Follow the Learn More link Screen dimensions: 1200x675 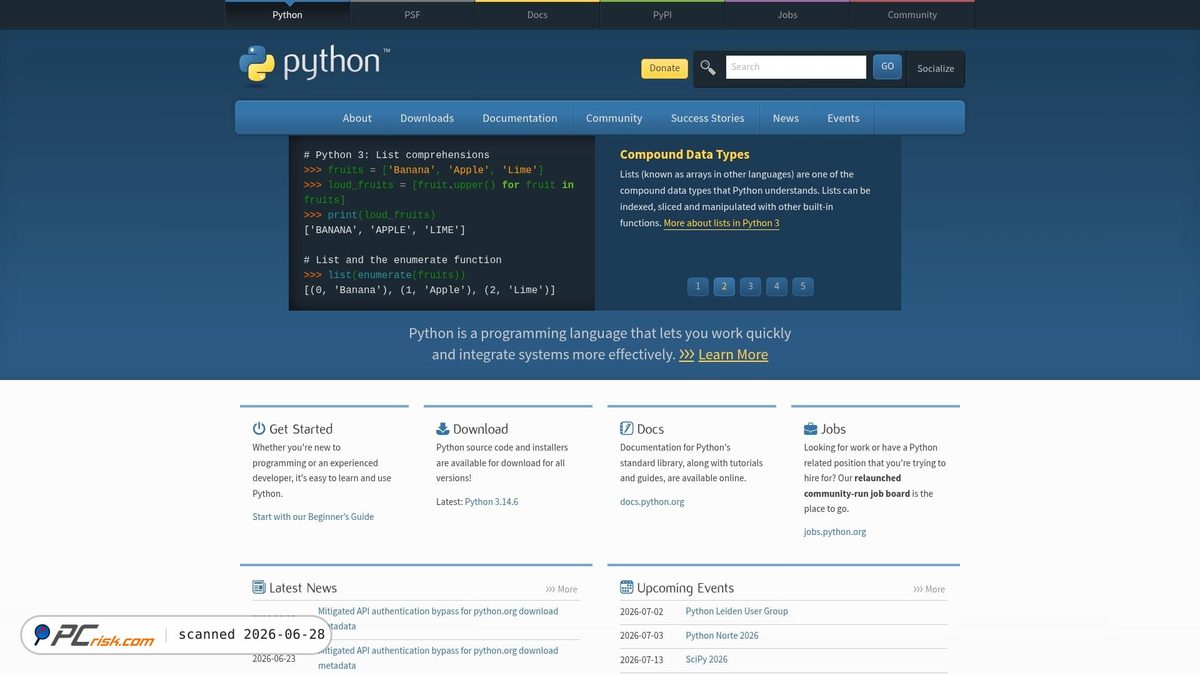coord(733,355)
